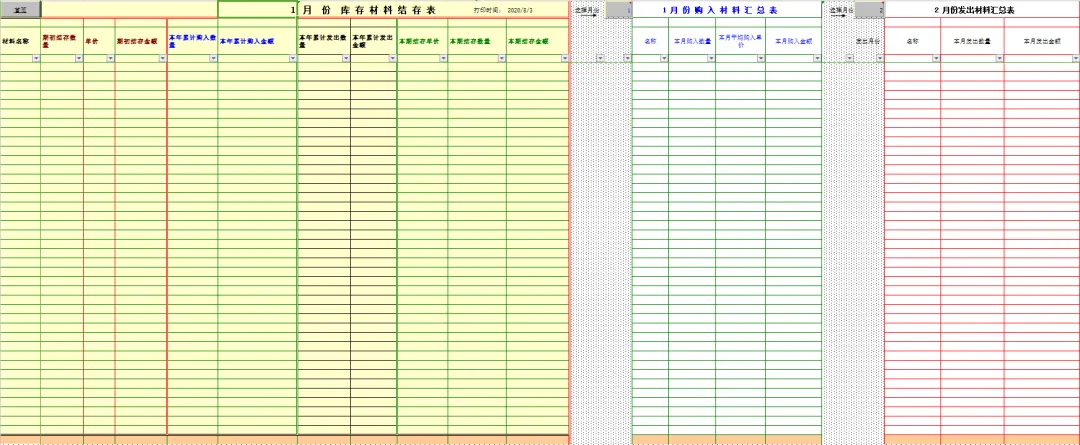Select month cell '2' of issued summary

(870, 10)
